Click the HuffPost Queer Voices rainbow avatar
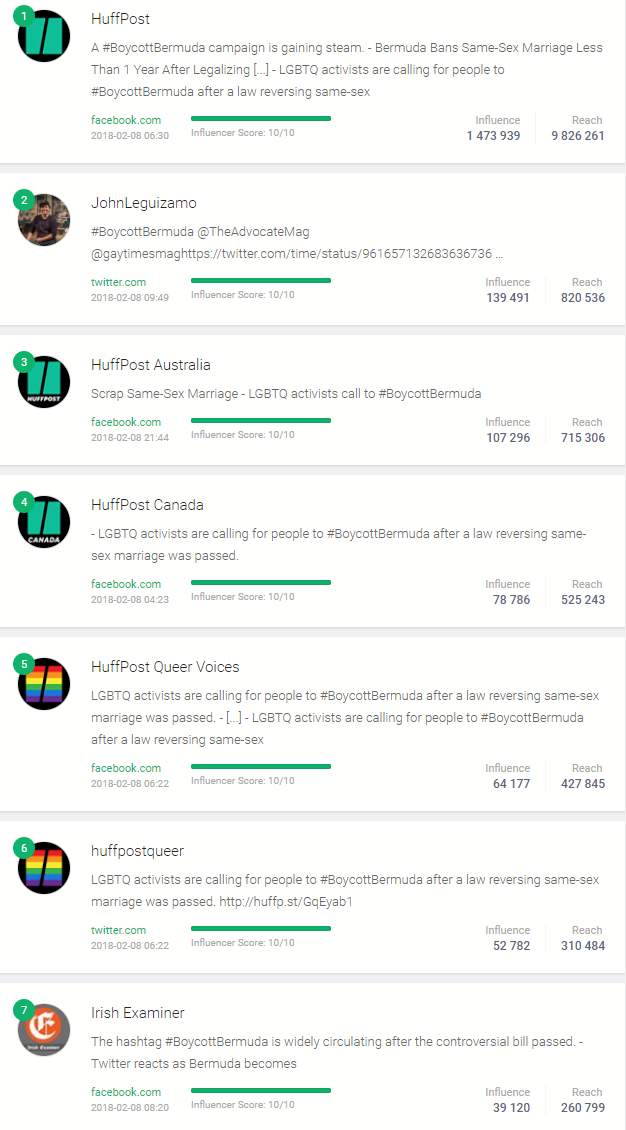 click(x=44, y=684)
